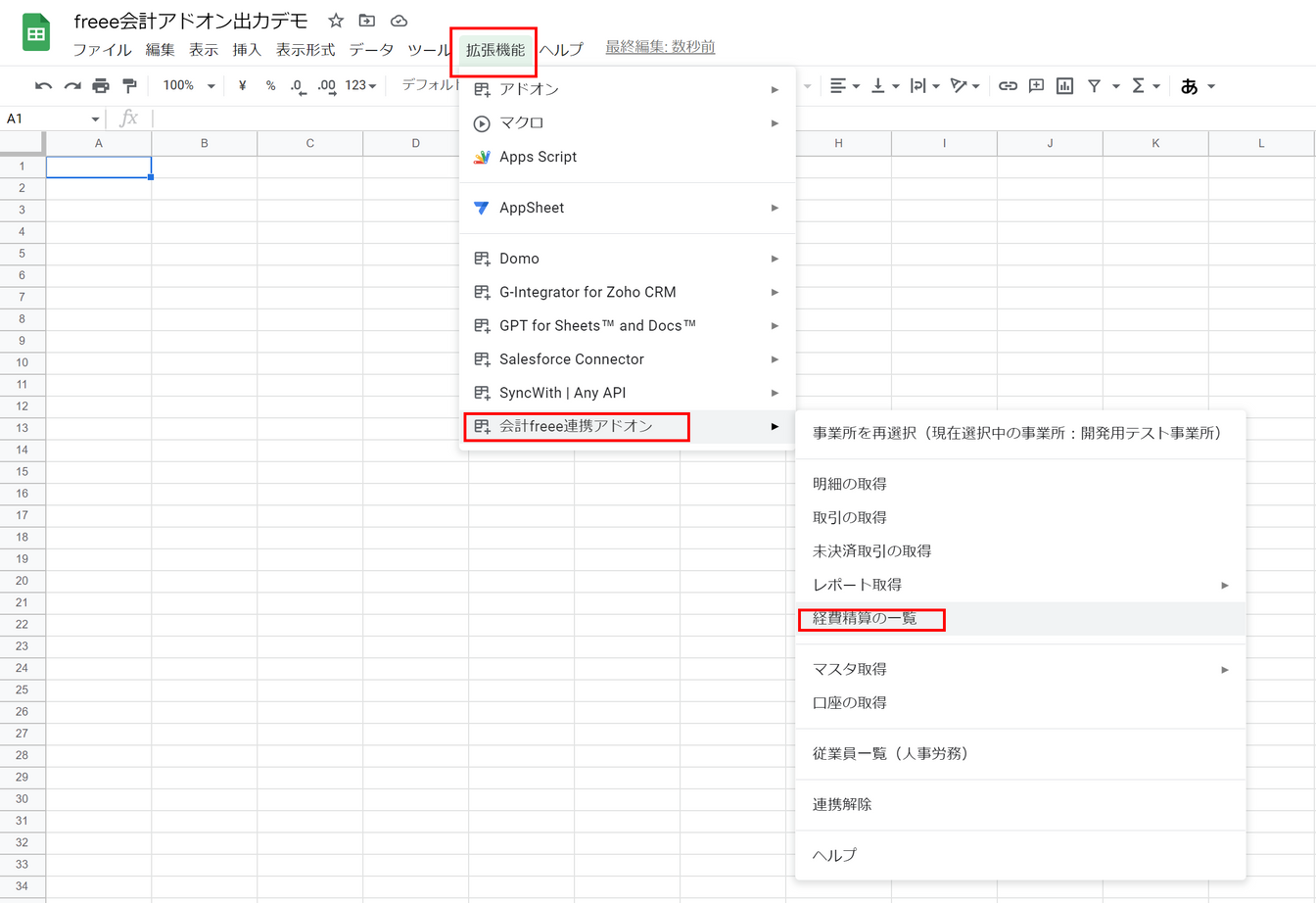Image resolution: width=1316 pixels, height=903 pixels.
Task: Open the 編集 menu
Action: 160,50
